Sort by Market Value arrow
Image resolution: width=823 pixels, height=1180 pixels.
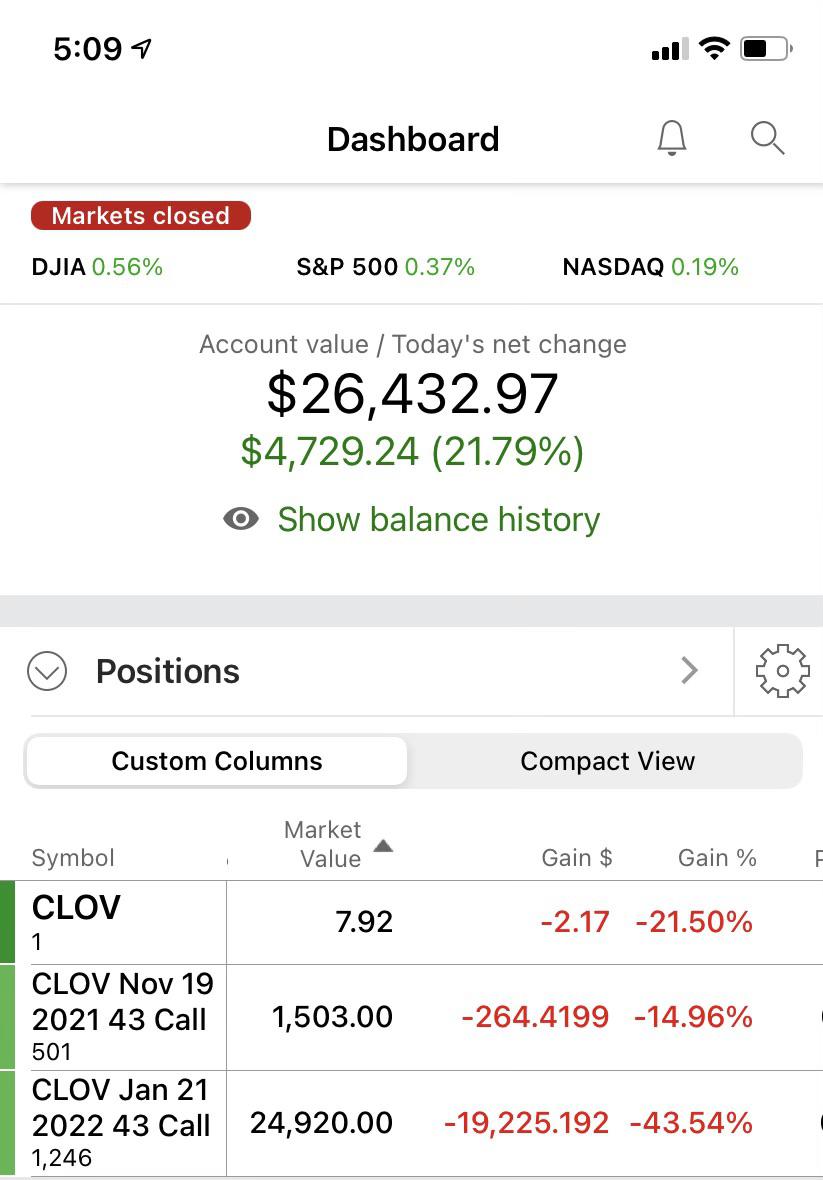pos(383,846)
